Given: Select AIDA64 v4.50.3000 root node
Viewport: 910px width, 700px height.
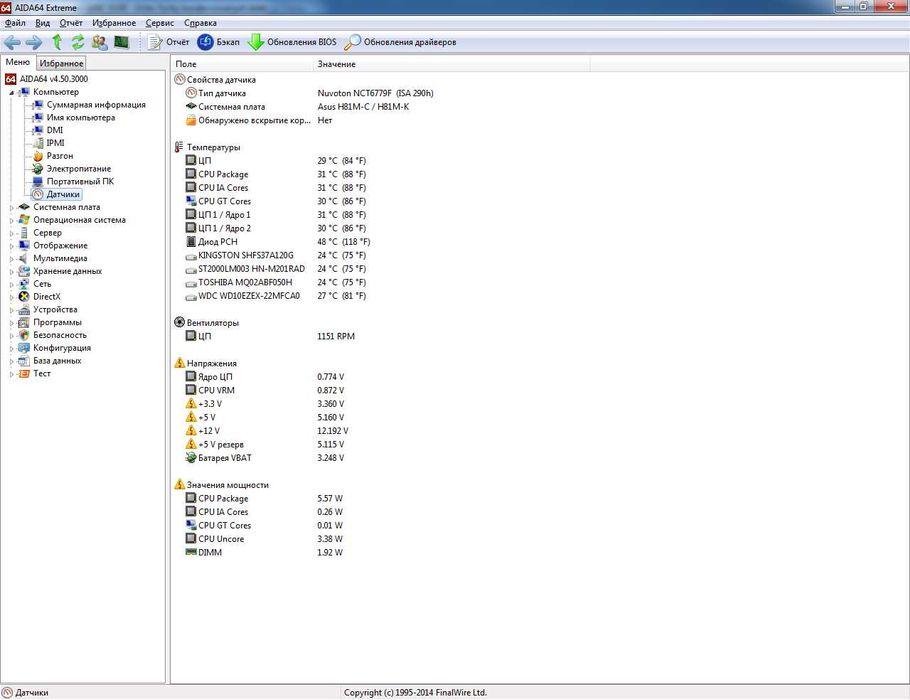Looking at the screenshot, I should [53, 79].
